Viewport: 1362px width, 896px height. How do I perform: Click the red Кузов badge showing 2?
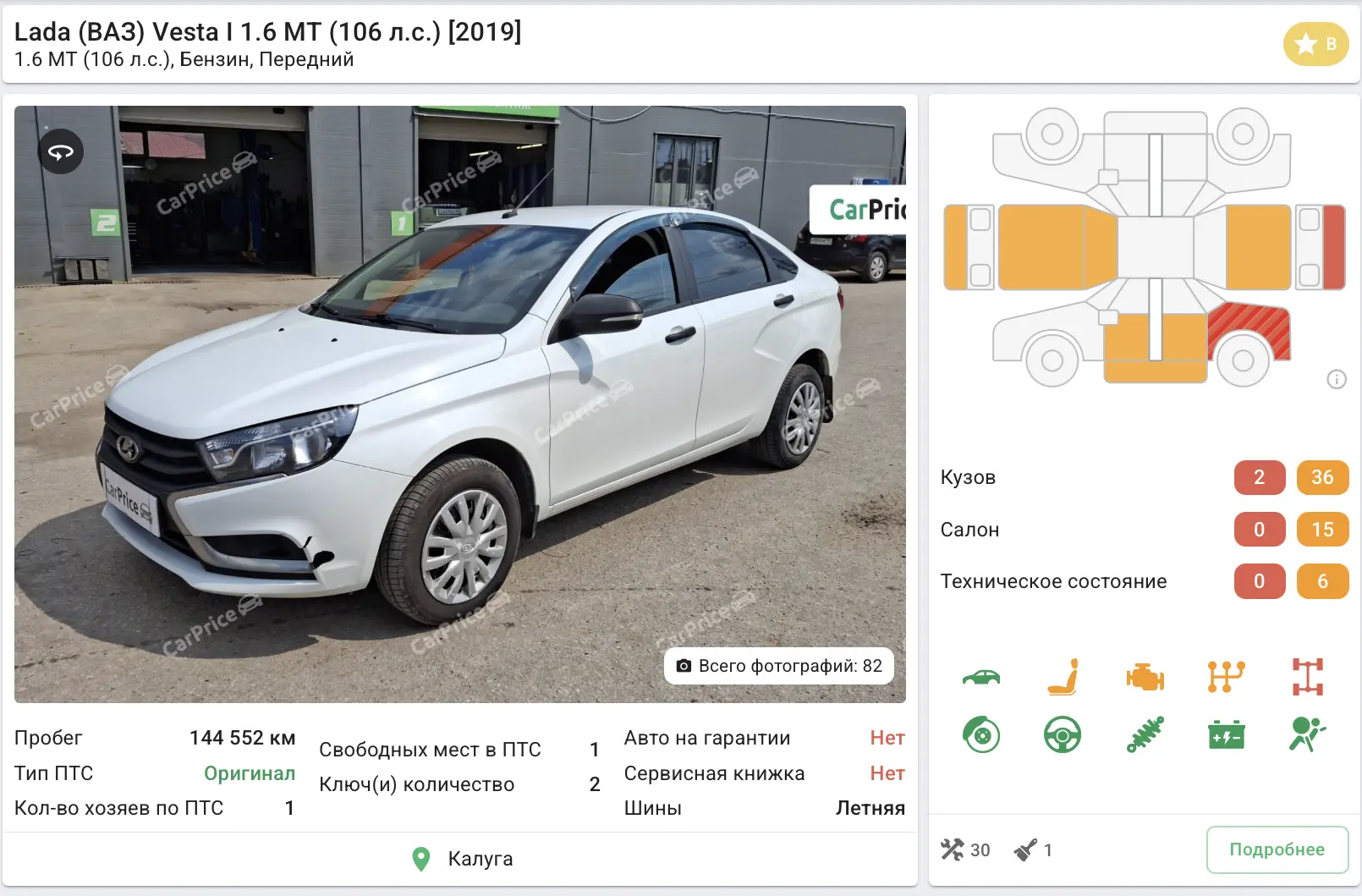coord(1259,477)
